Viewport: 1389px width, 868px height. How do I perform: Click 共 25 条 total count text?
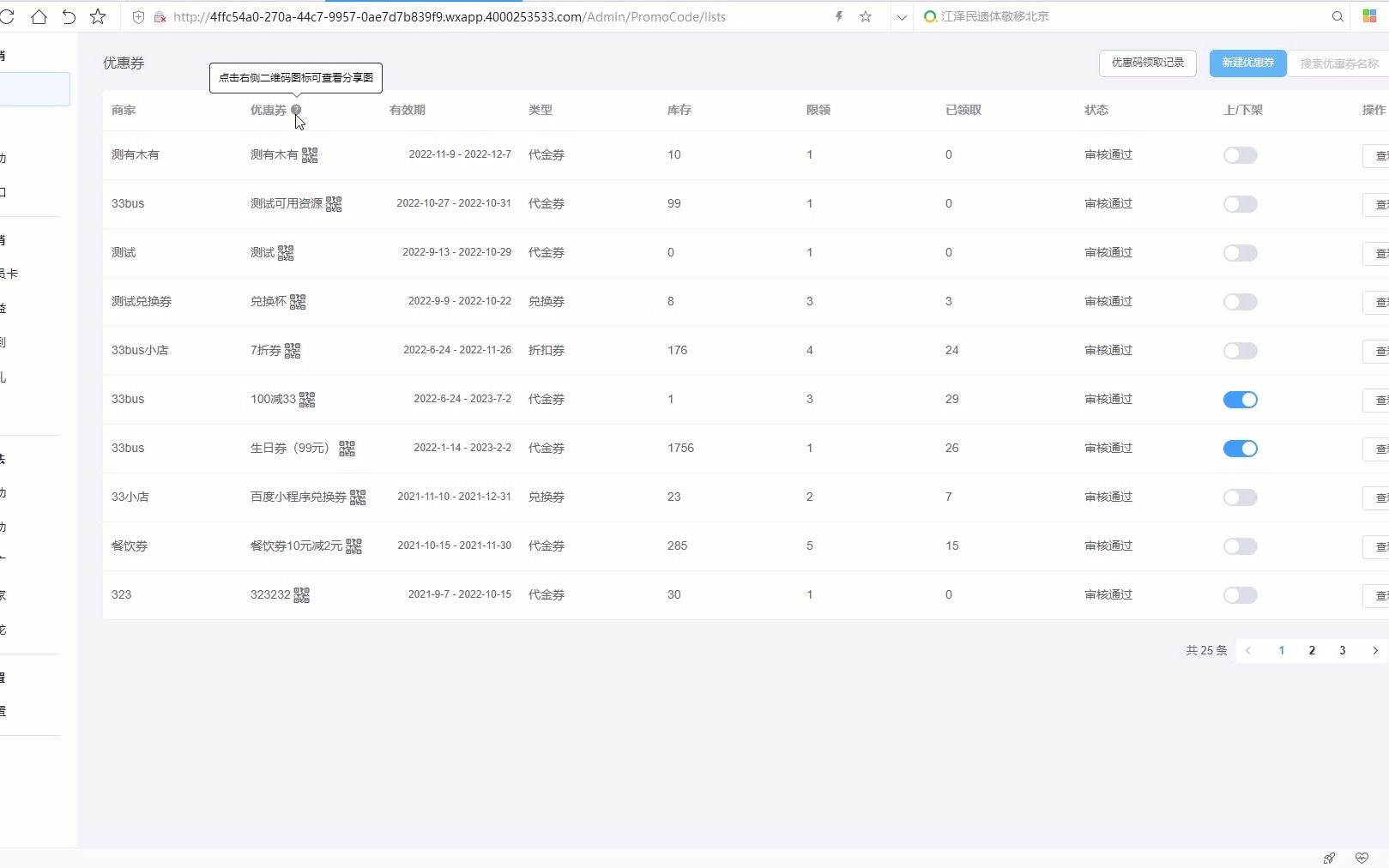click(1206, 650)
